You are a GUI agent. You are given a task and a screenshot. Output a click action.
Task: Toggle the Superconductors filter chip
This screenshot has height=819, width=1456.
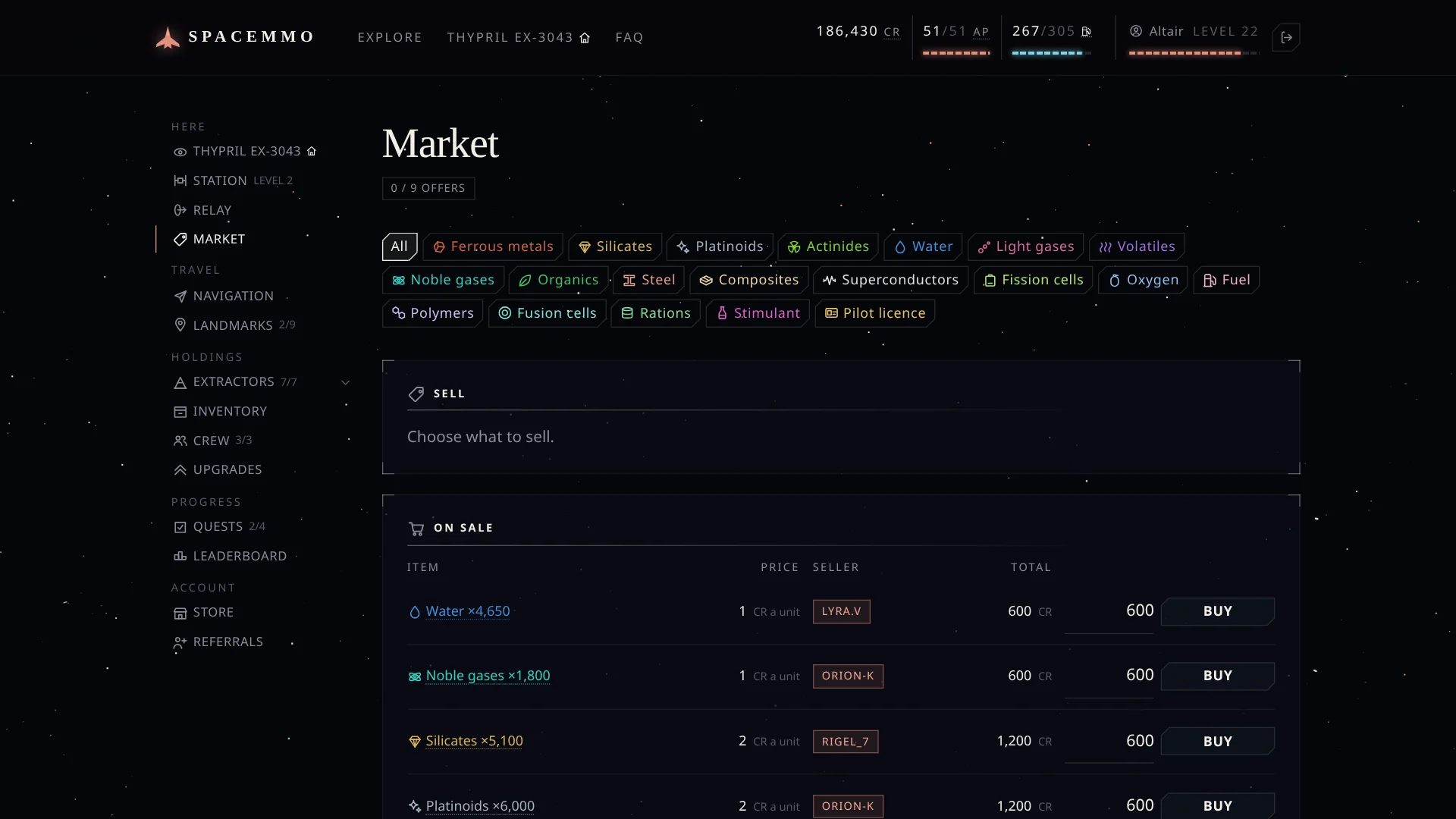[891, 280]
